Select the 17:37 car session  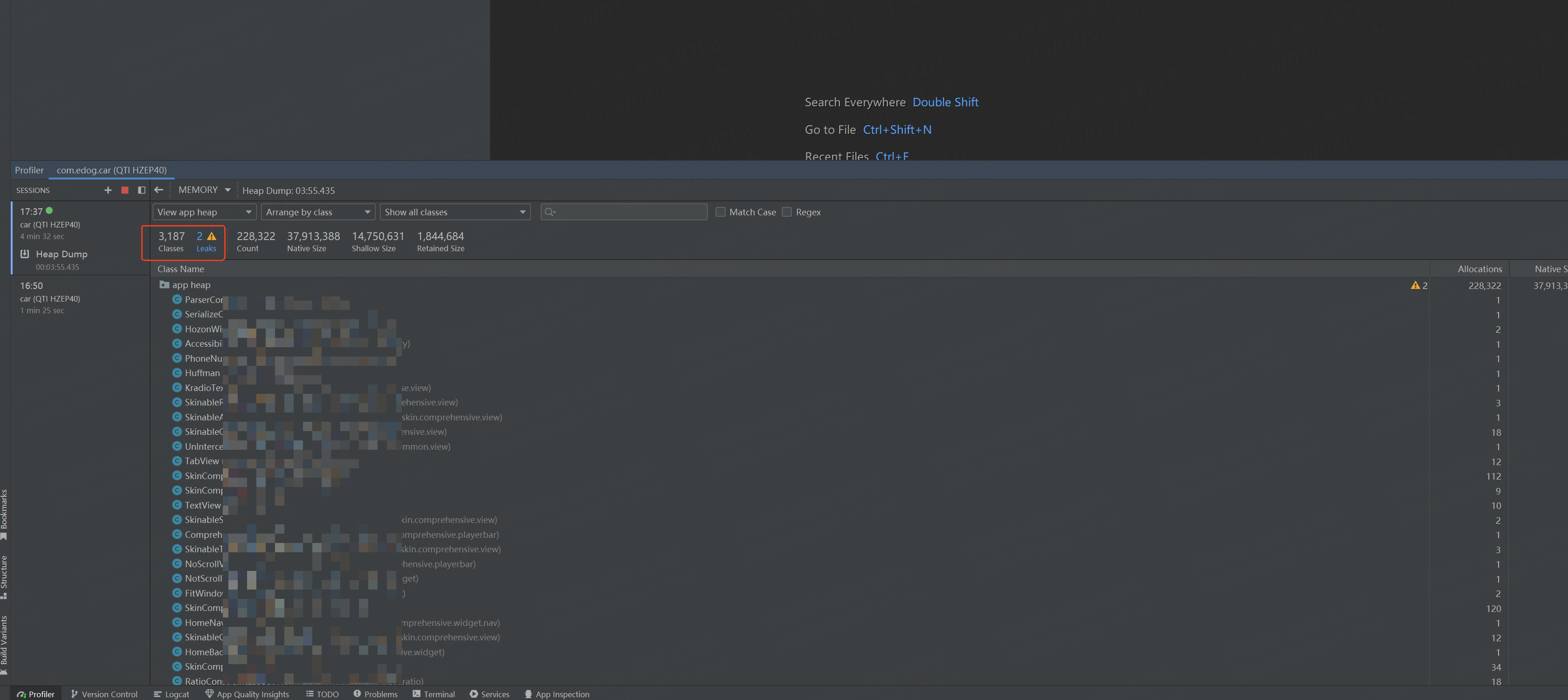pyautogui.click(x=79, y=223)
